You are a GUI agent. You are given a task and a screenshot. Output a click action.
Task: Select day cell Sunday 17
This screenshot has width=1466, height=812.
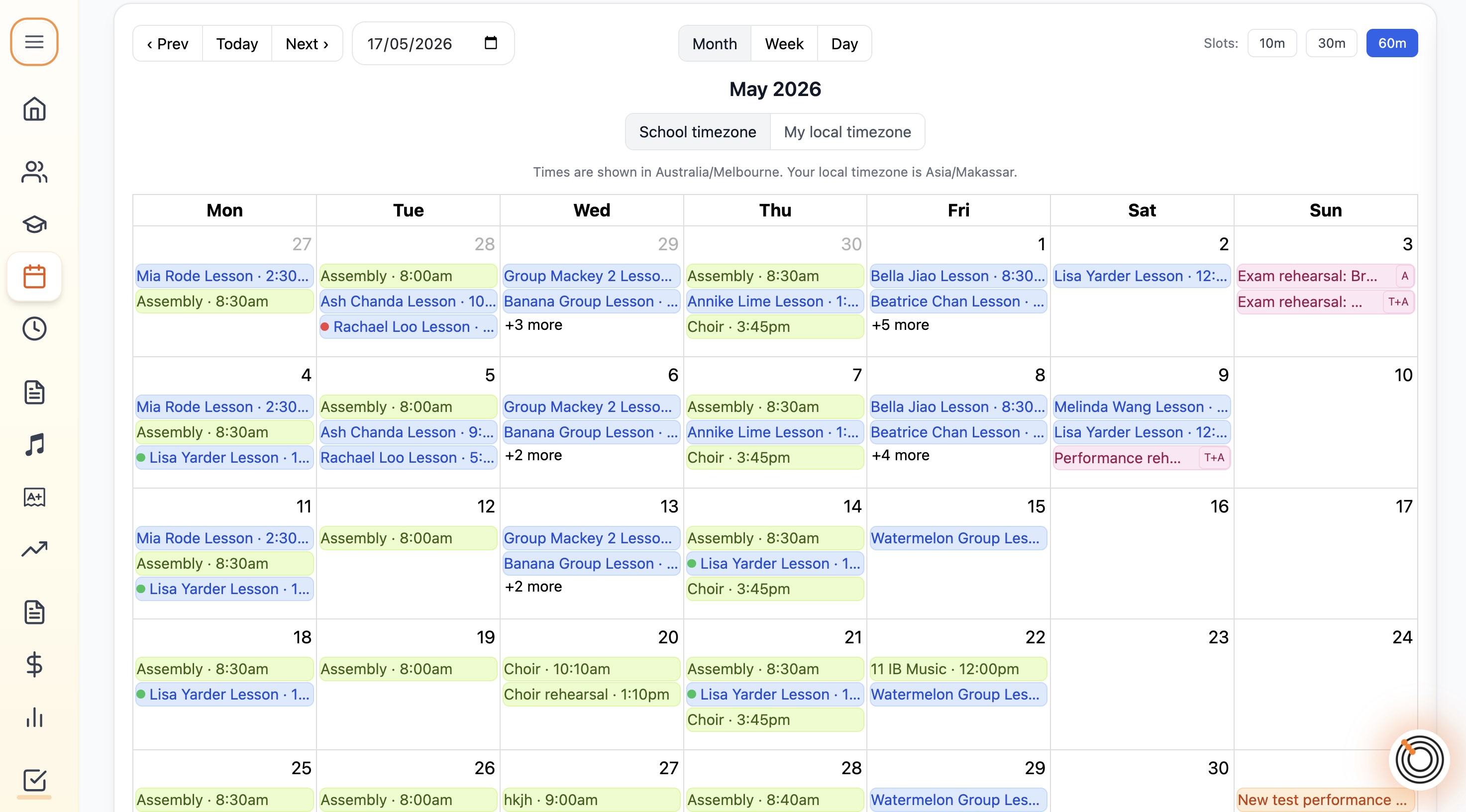coord(1326,553)
